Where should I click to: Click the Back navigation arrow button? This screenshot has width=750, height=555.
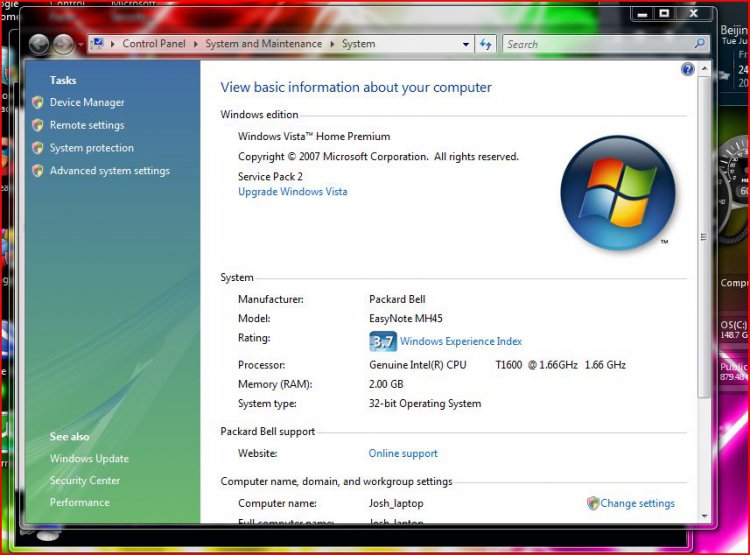[x=39, y=45]
